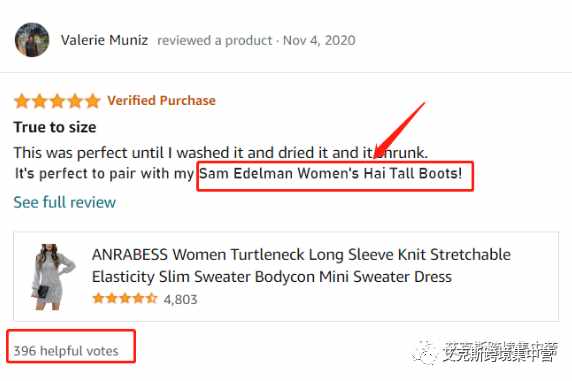The image size is (572, 381).
Task: Open the sweater dress product thumbnail
Action: pyautogui.click(x=52, y=277)
